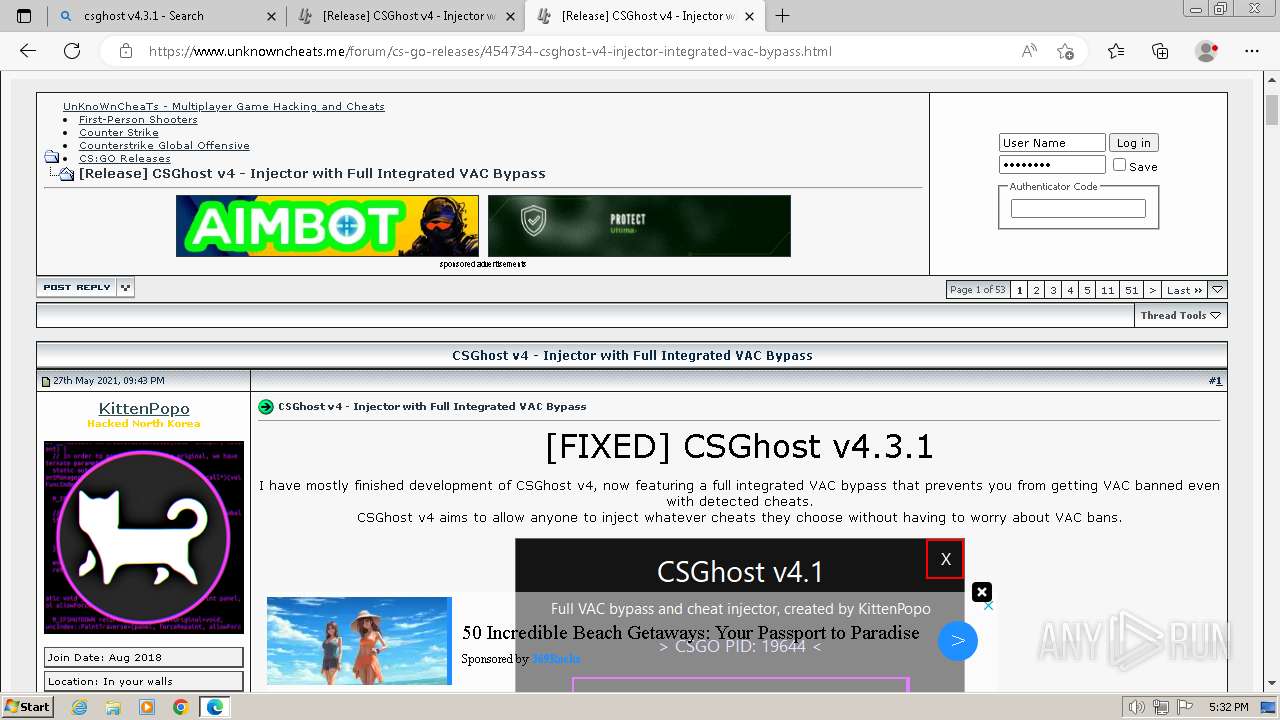Open the browser profile menu
Image resolution: width=1280 pixels, height=720 pixels.
click(1207, 51)
